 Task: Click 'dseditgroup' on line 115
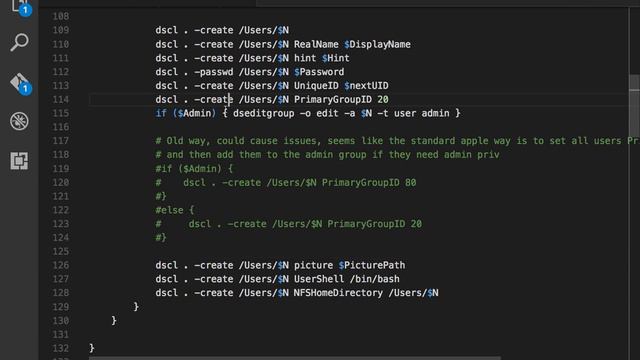tap(264, 113)
